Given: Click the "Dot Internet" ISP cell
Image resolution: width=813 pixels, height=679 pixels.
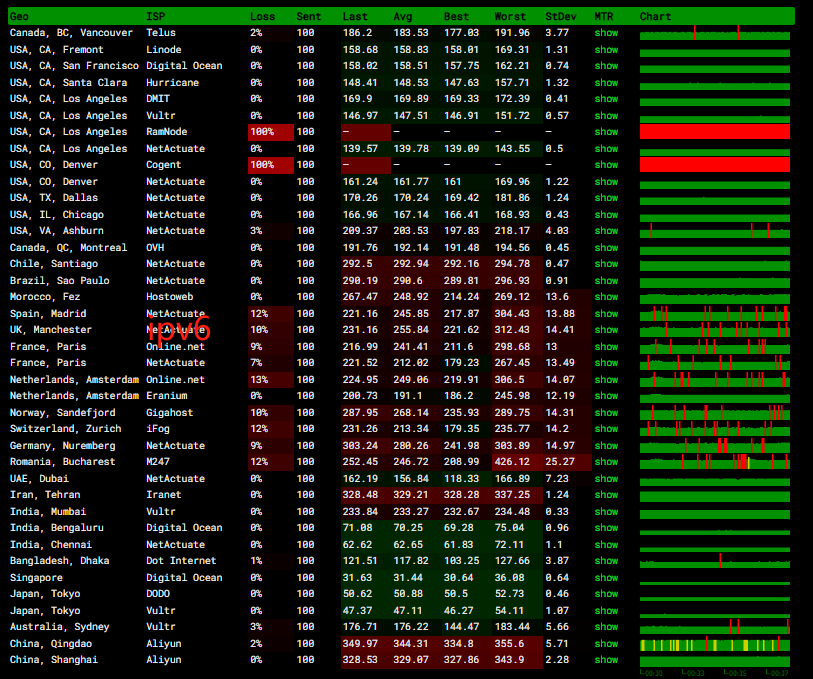Looking at the screenshot, I should tap(181, 560).
